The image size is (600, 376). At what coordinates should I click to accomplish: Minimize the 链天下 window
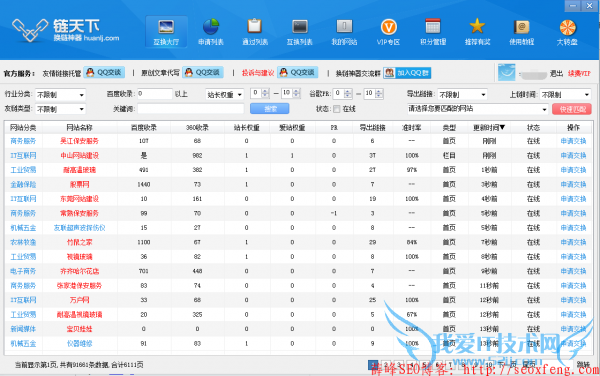click(x=572, y=5)
